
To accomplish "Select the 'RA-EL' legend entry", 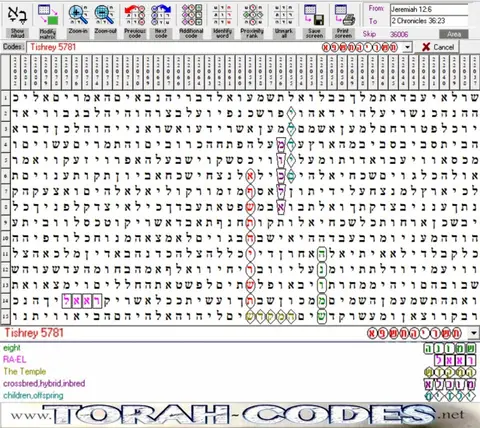I will click(x=14, y=360).
